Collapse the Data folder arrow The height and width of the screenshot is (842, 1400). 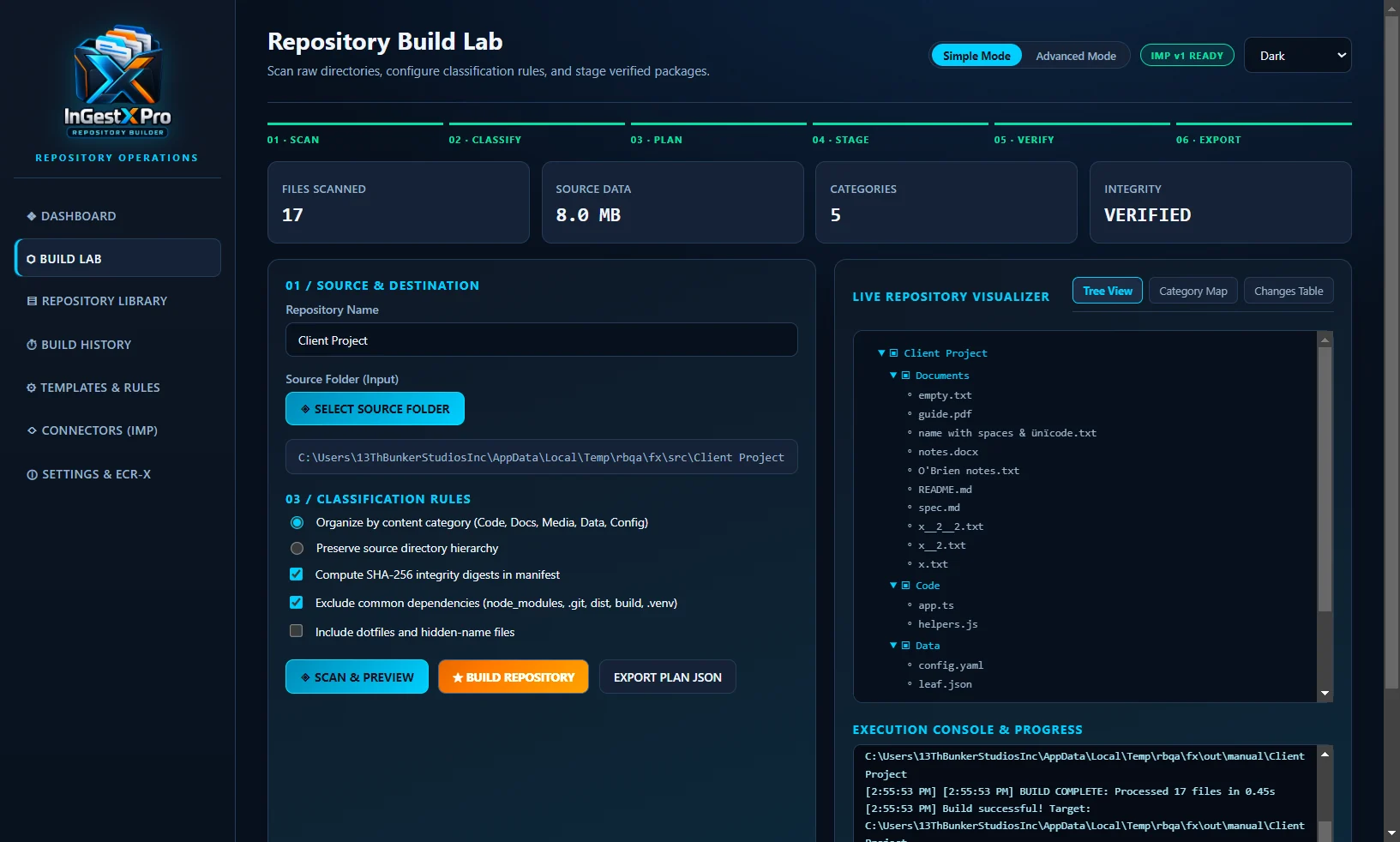click(x=893, y=646)
